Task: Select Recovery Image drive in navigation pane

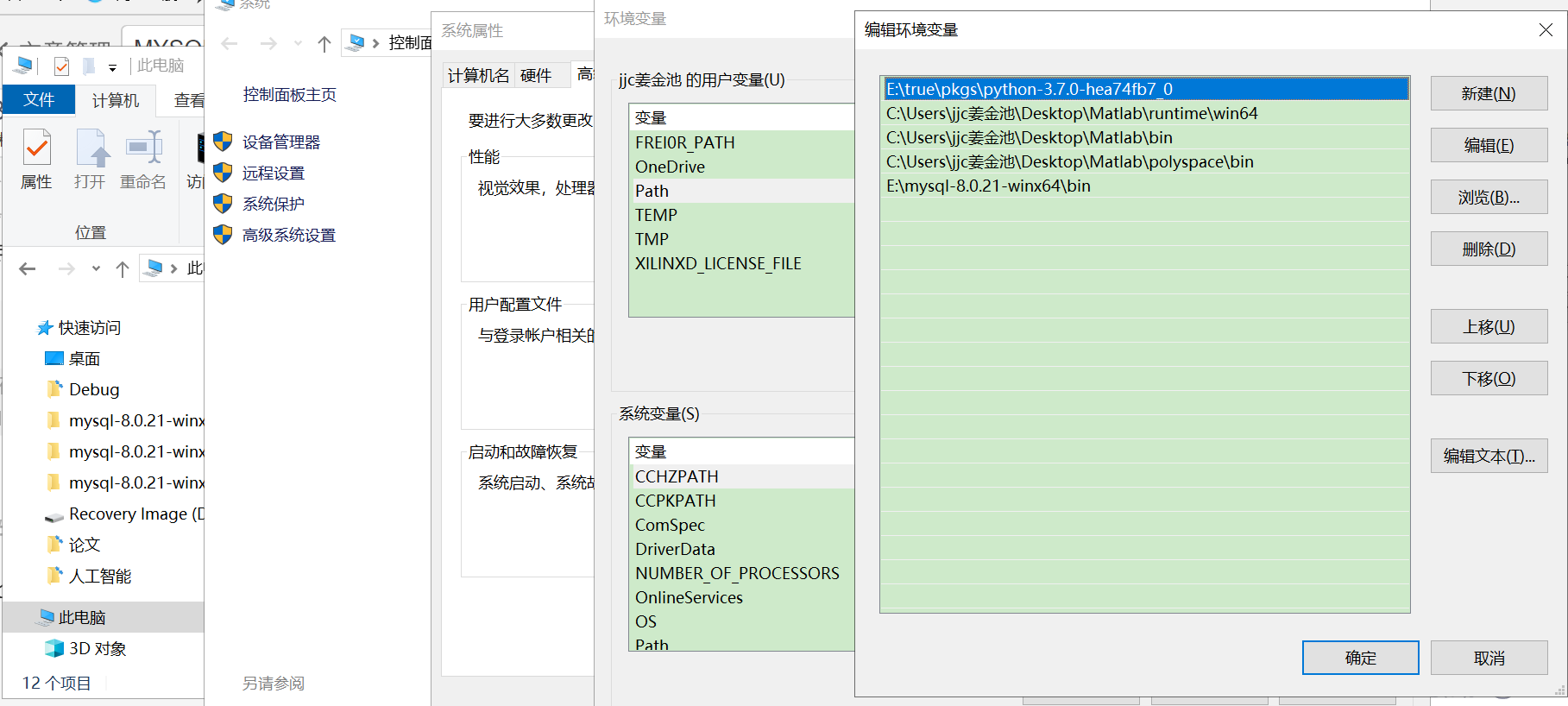Action: click(136, 514)
